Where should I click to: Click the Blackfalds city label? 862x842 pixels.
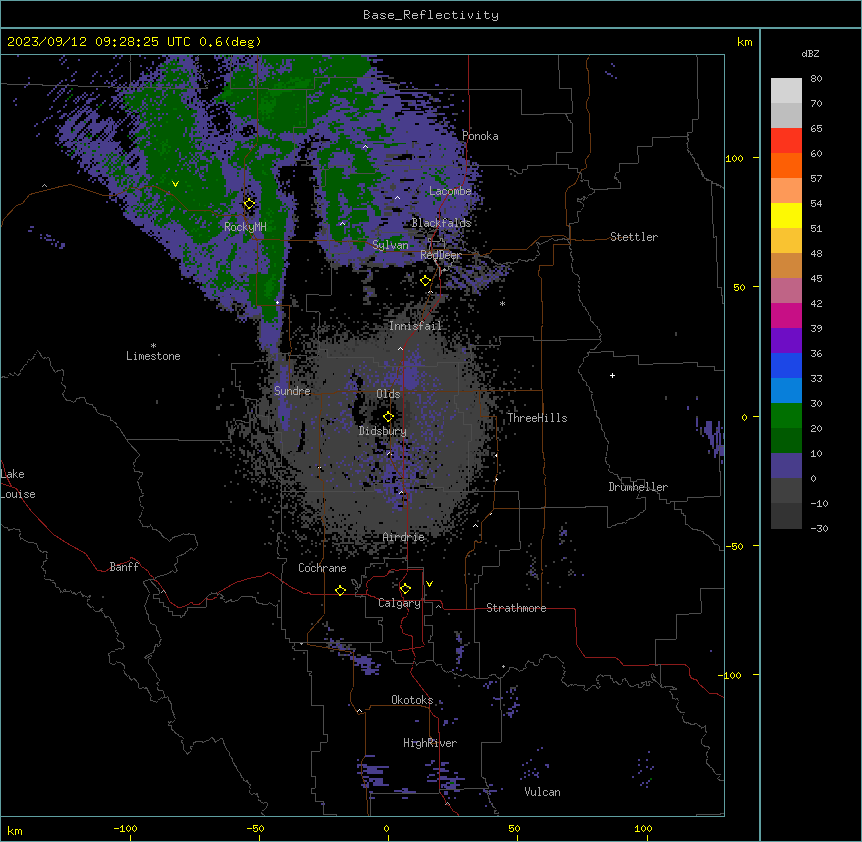coord(441,223)
